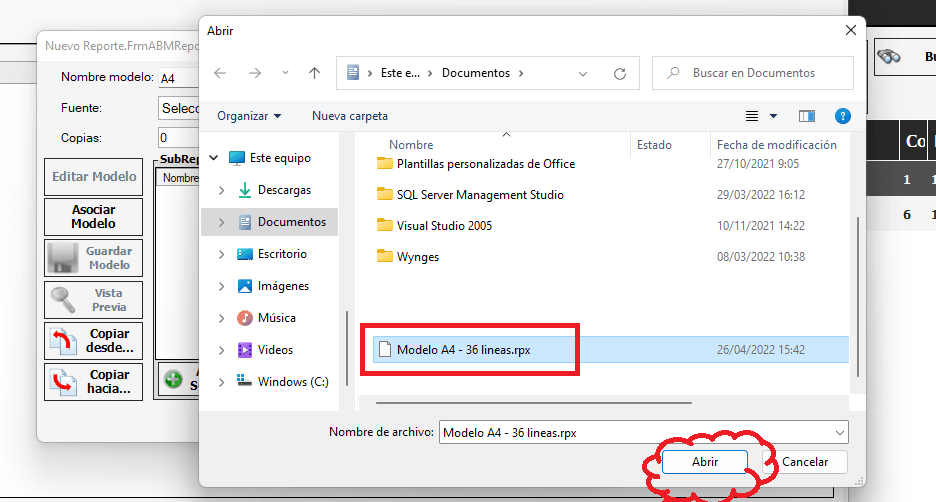Go up one folder level arrow
936x502 pixels.
(x=314, y=73)
